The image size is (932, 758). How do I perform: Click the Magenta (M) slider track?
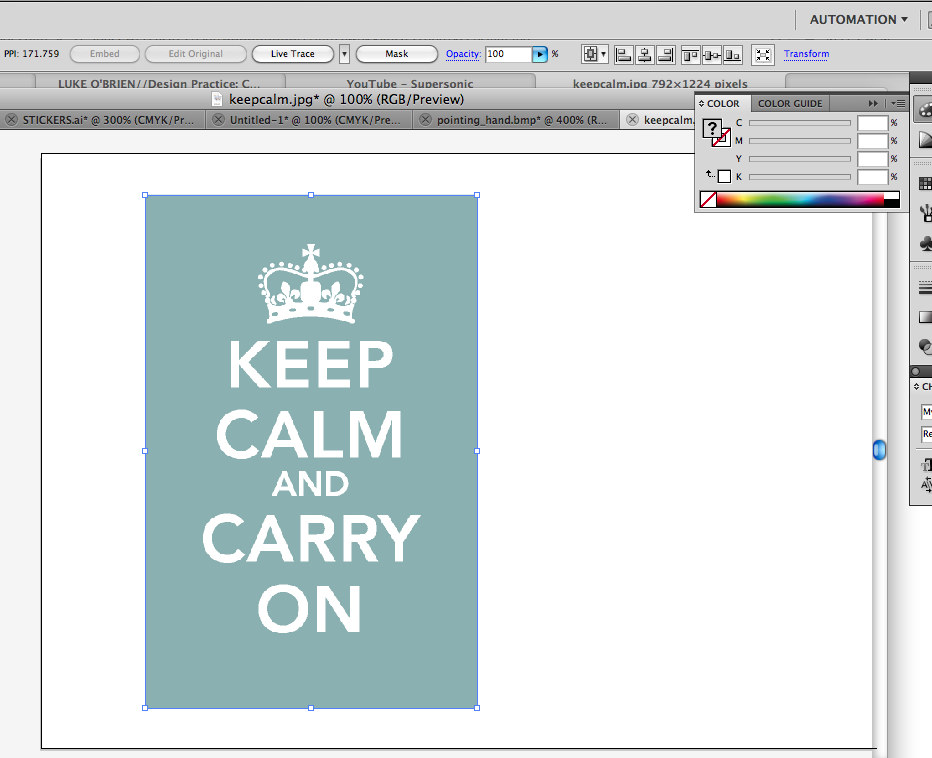pos(800,141)
